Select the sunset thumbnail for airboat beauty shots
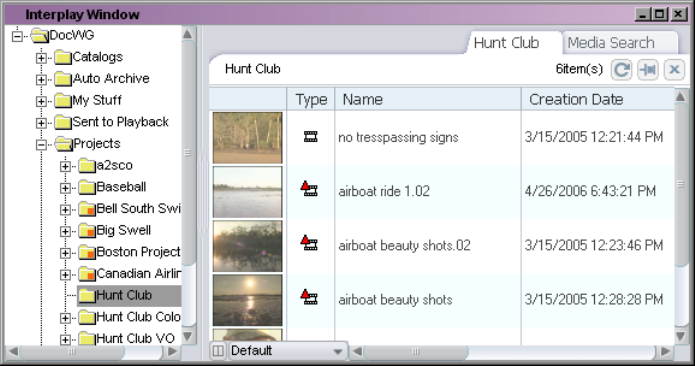The width and height of the screenshot is (695, 366). [x=247, y=300]
